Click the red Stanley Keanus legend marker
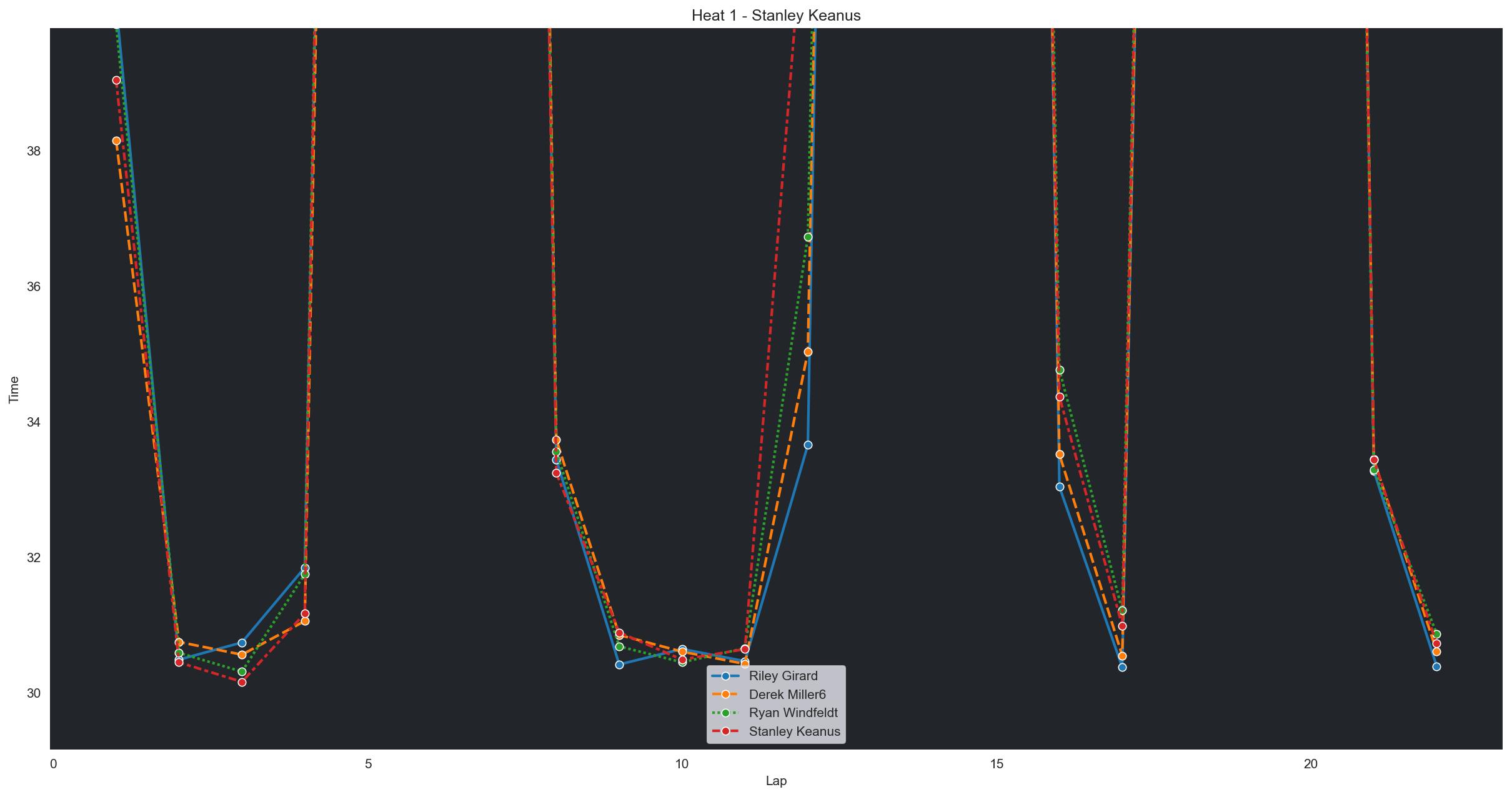Screen dimensions: 1512x797 [x=725, y=731]
